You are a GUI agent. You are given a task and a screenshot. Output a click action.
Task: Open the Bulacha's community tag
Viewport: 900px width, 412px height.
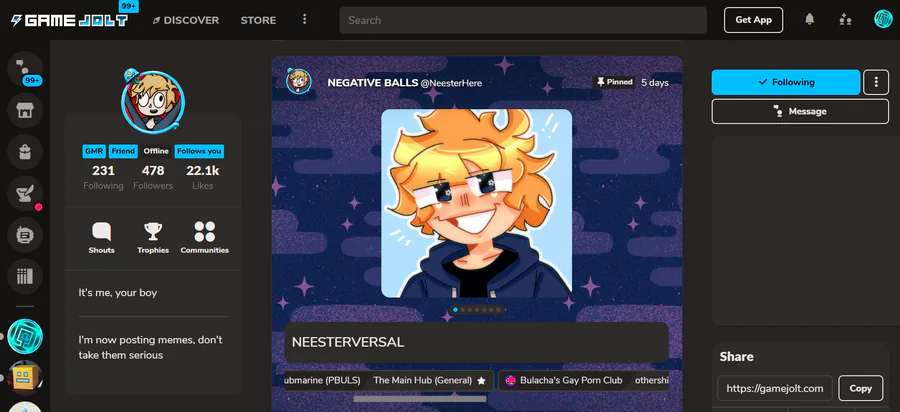[564, 380]
